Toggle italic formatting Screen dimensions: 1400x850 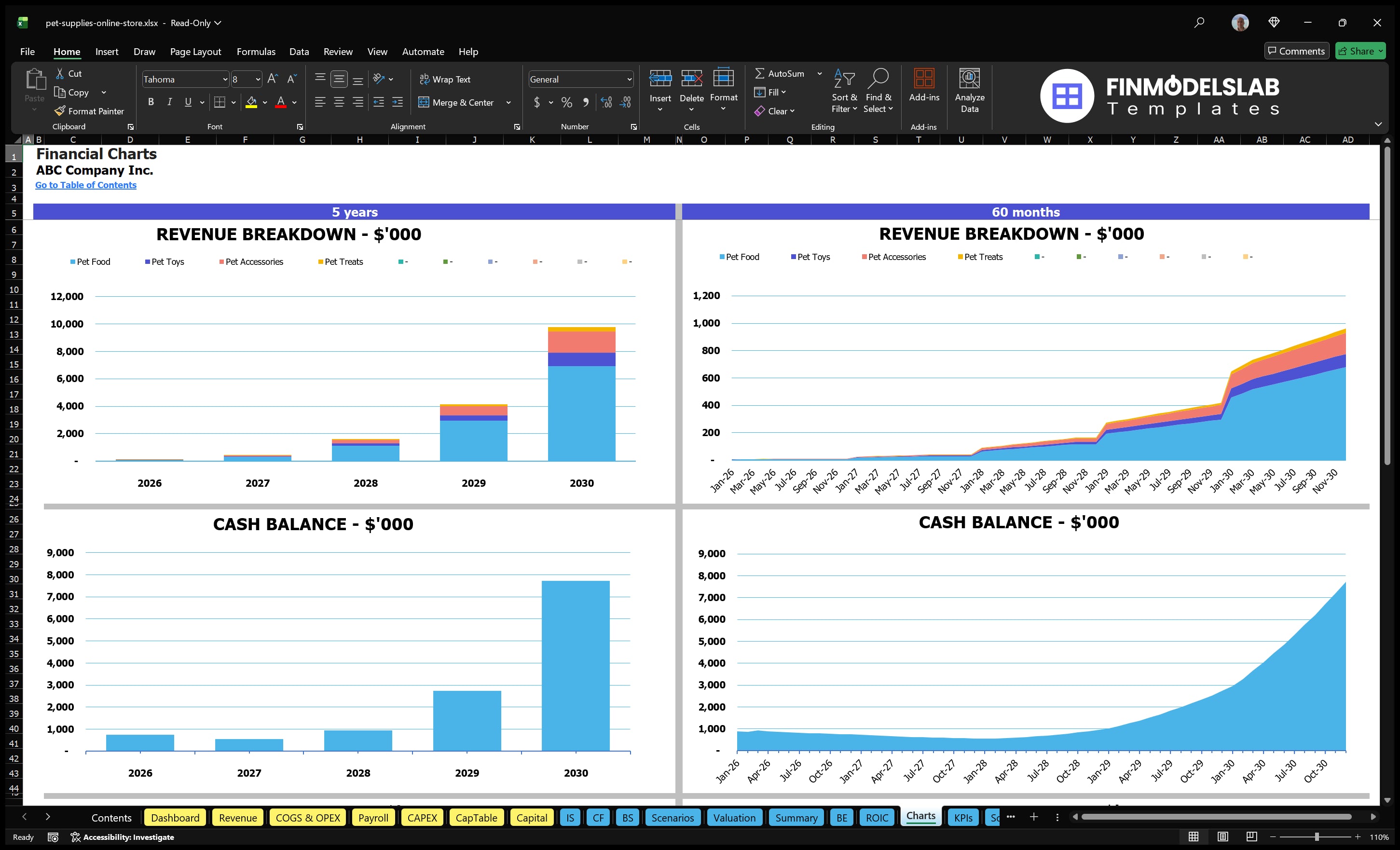[169, 102]
